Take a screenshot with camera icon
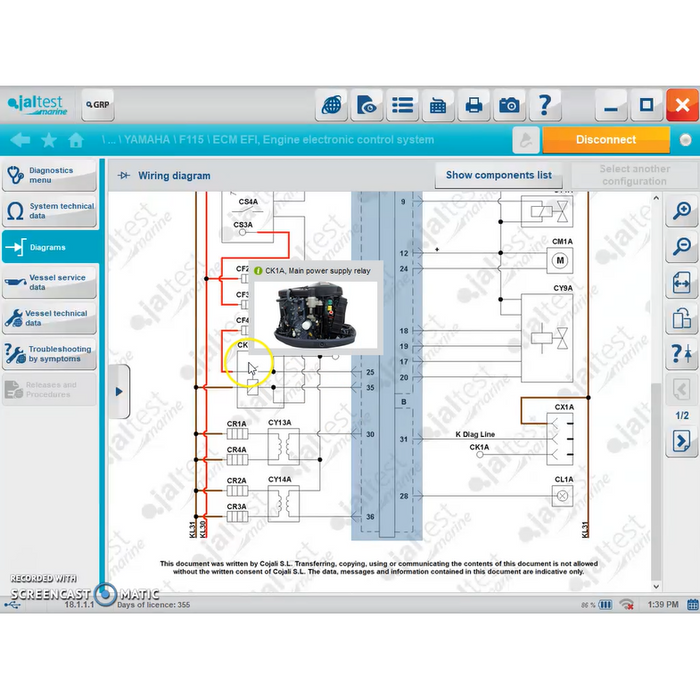Screen dimensions: 700x700 pos(509,105)
